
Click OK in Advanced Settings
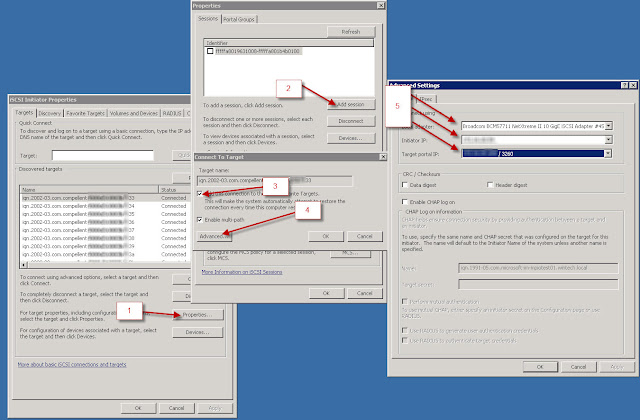click(x=540, y=367)
